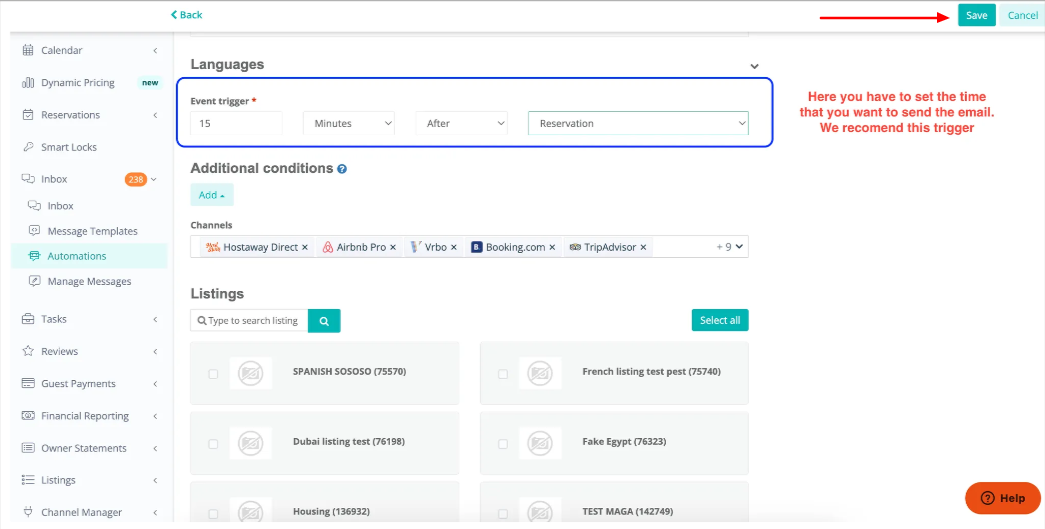1045x529 pixels.
Task: Remove the Booking.com channel tag
Action: [552, 247]
